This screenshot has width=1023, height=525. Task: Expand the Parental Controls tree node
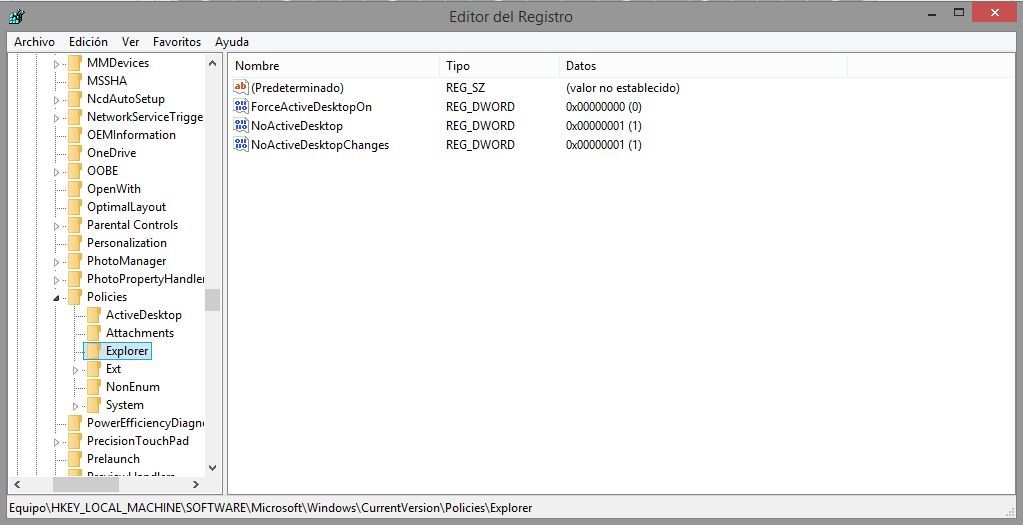click(56, 226)
